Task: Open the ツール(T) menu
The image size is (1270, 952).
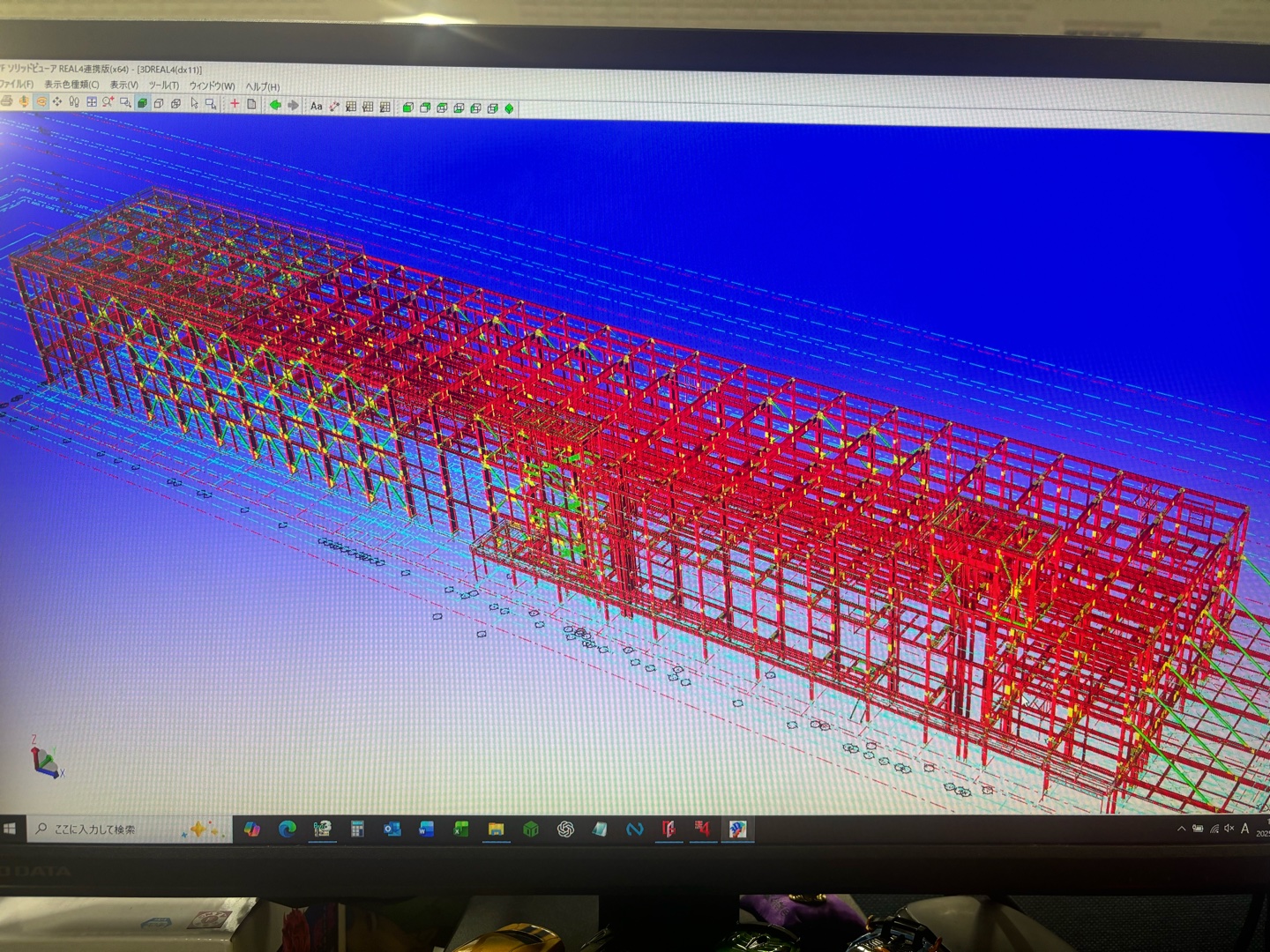Action: pyautogui.click(x=163, y=86)
